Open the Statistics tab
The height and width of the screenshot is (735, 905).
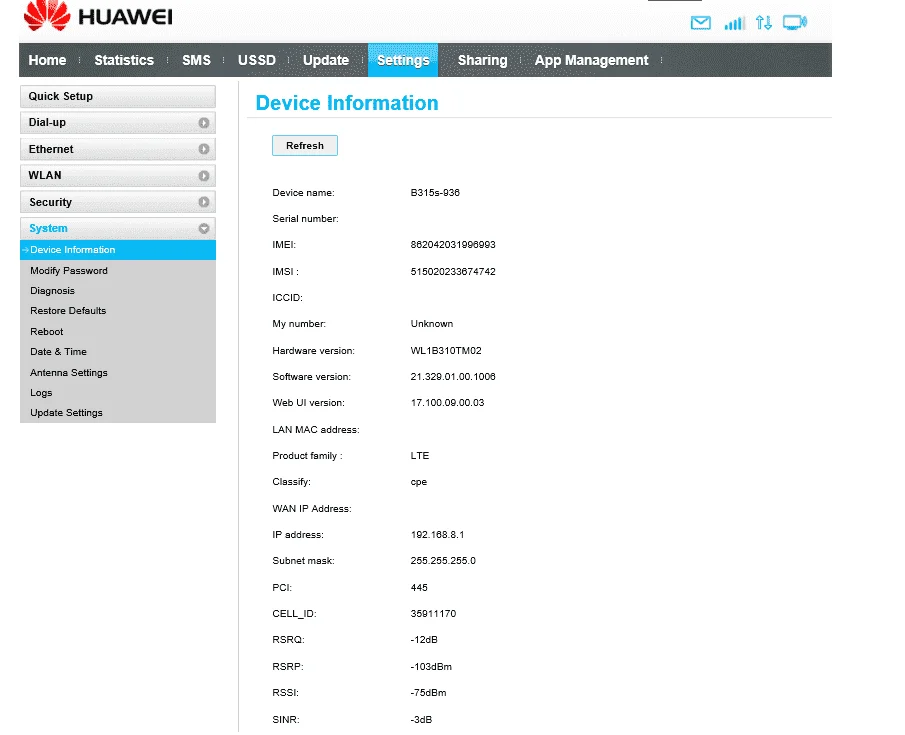(124, 60)
